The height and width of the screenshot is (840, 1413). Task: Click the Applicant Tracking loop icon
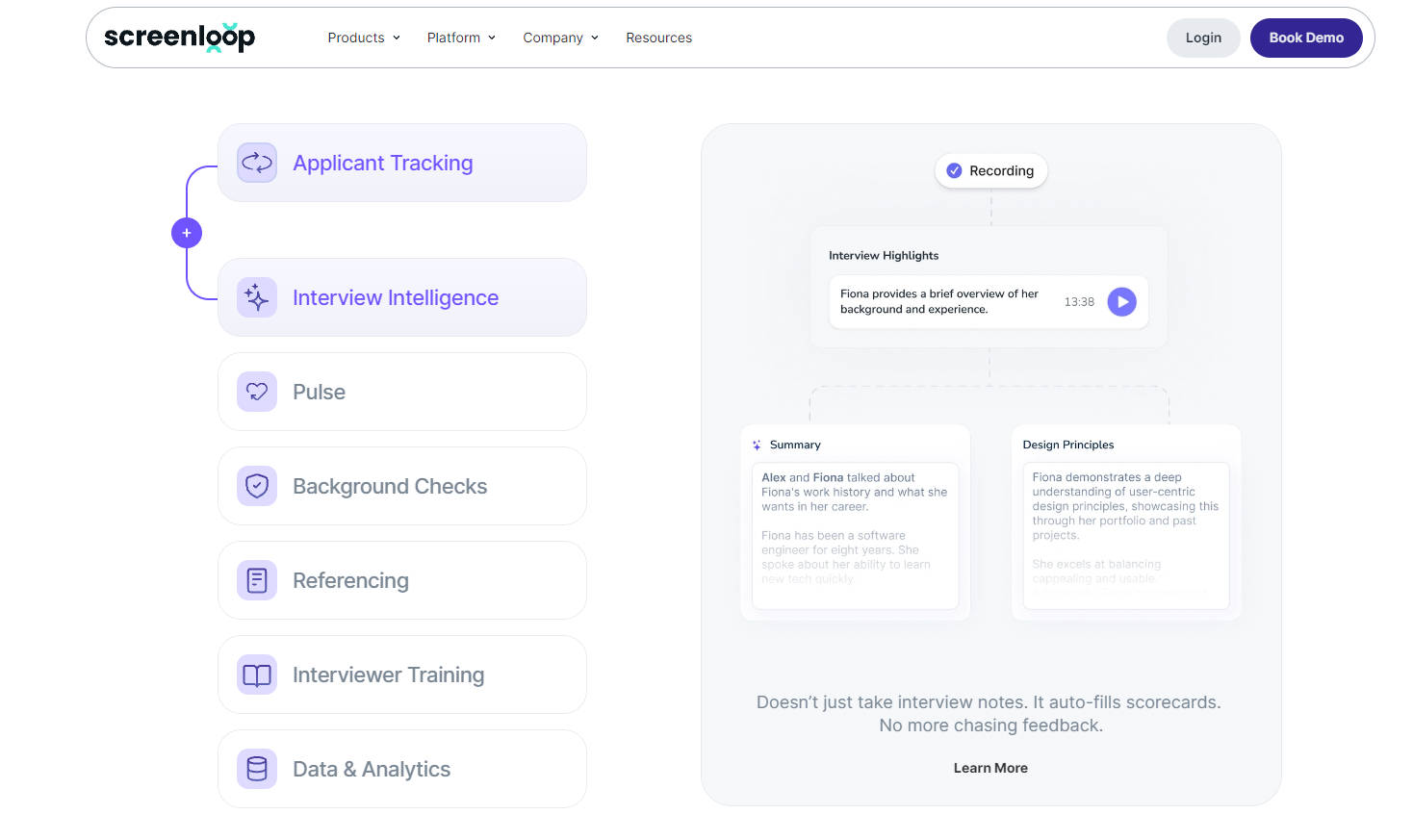pyautogui.click(x=257, y=163)
